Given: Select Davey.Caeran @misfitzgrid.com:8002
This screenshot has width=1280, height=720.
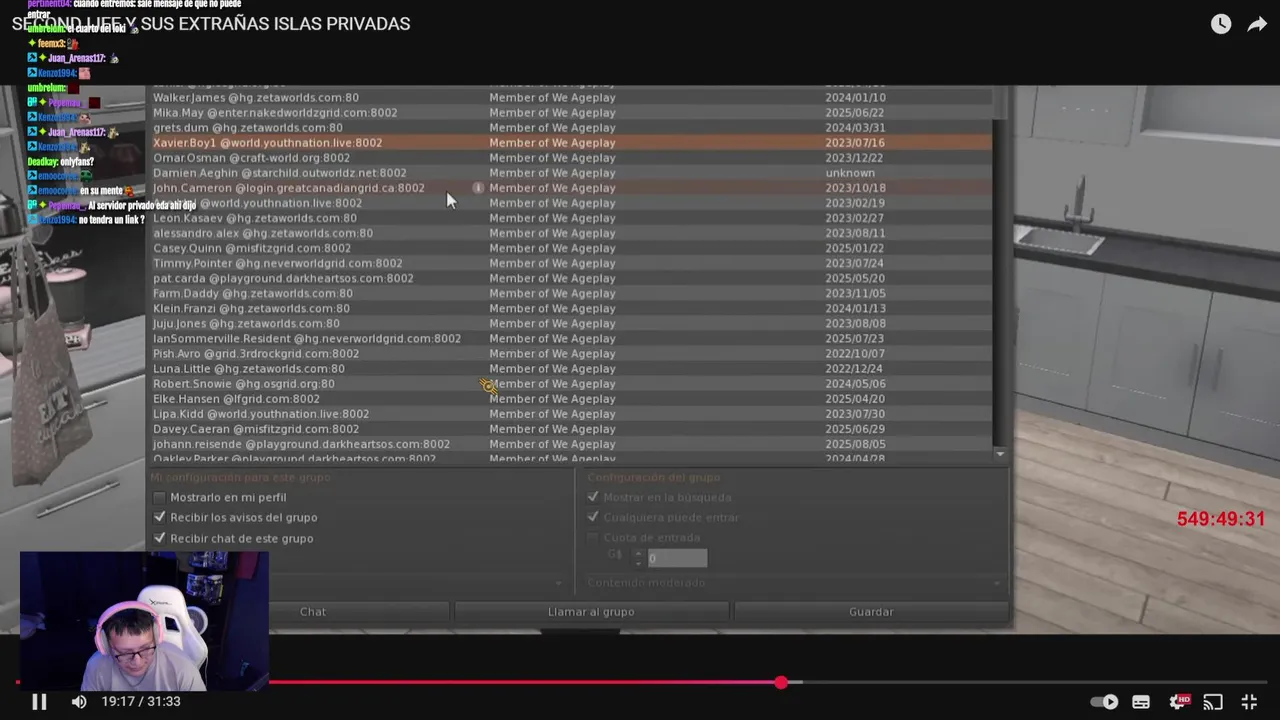Looking at the screenshot, I should pyautogui.click(x=571, y=429).
